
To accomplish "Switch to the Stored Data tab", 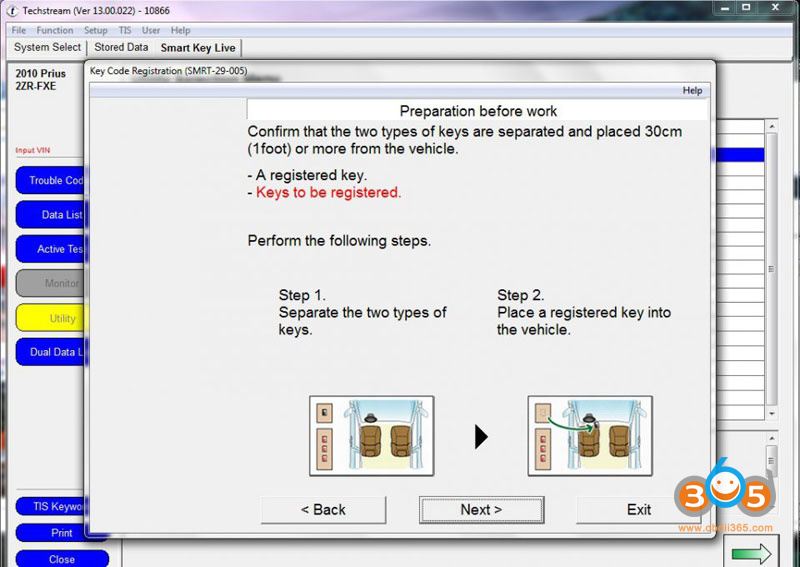I will point(121,47).
